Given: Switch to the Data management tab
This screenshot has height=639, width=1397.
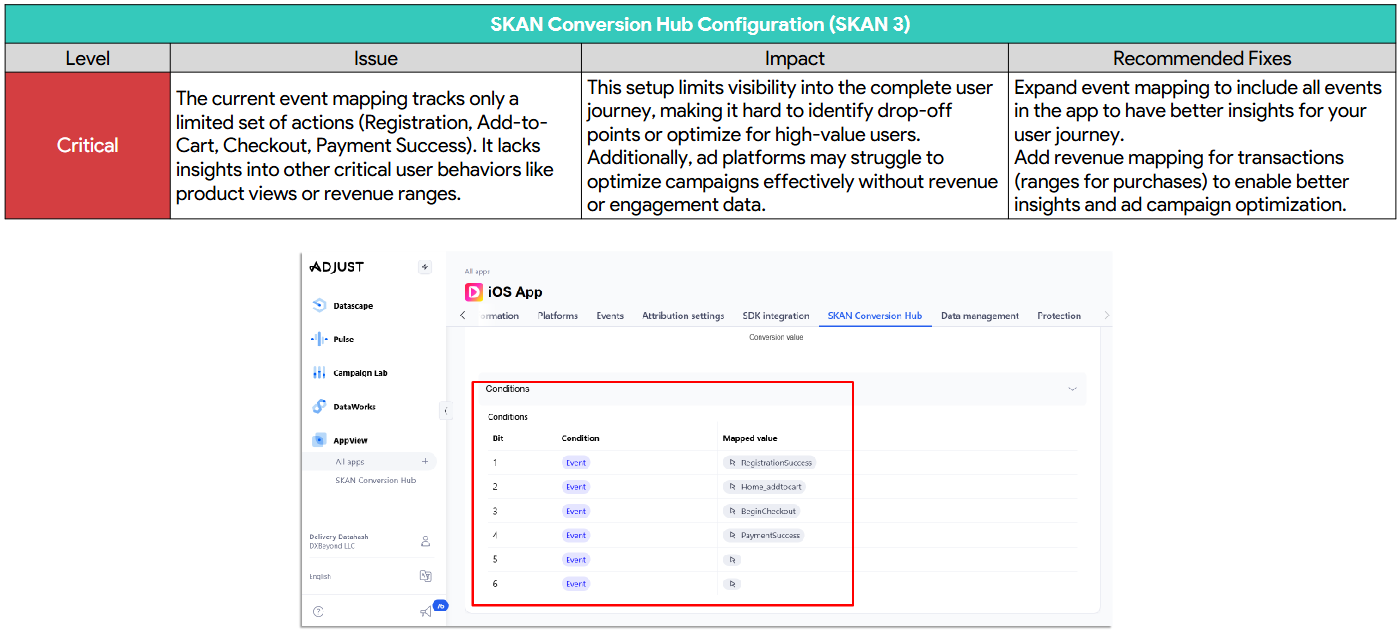Looking at the screenshot, I should tap(980, 316).
